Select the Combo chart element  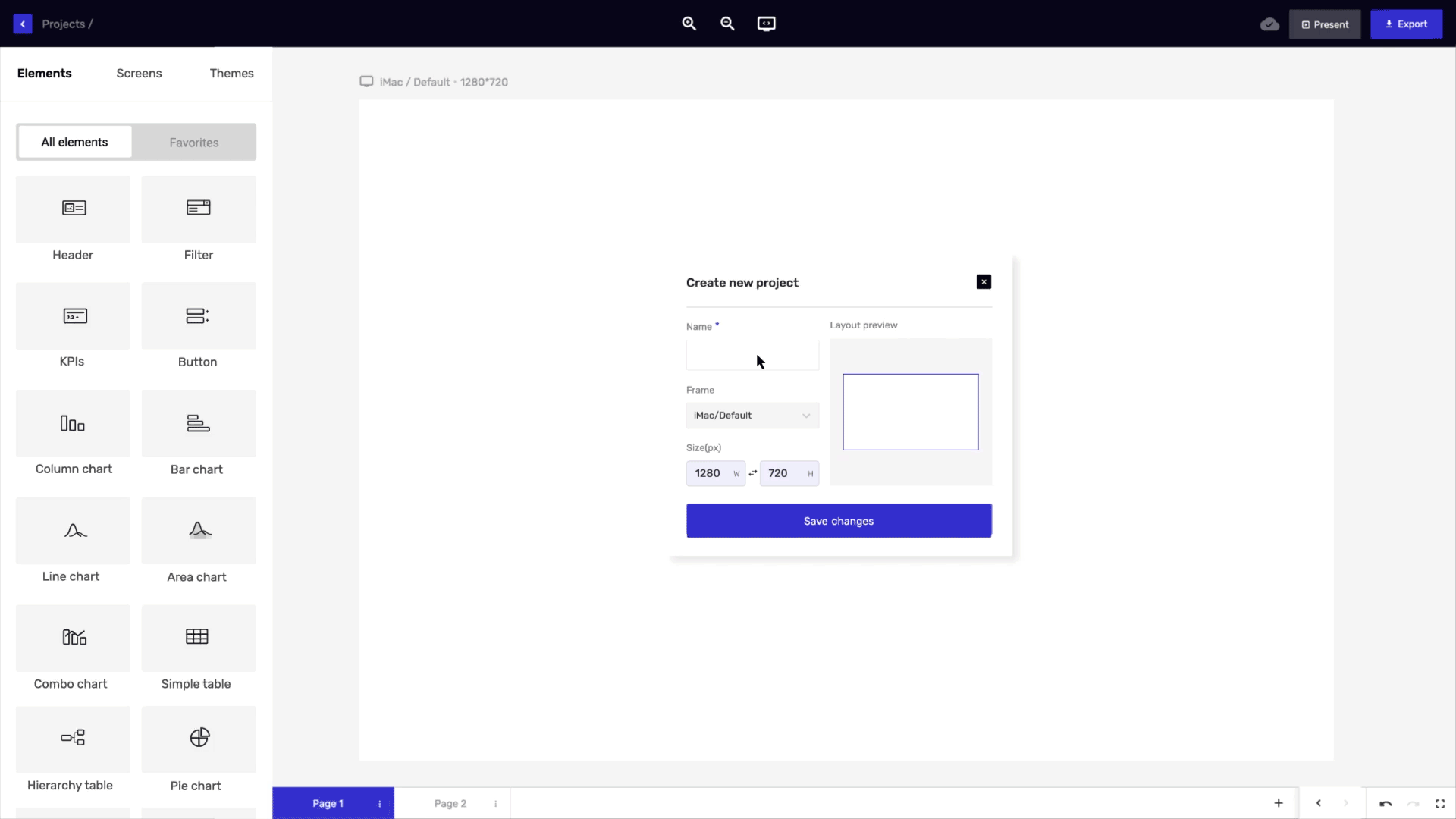tap(73, 638)
